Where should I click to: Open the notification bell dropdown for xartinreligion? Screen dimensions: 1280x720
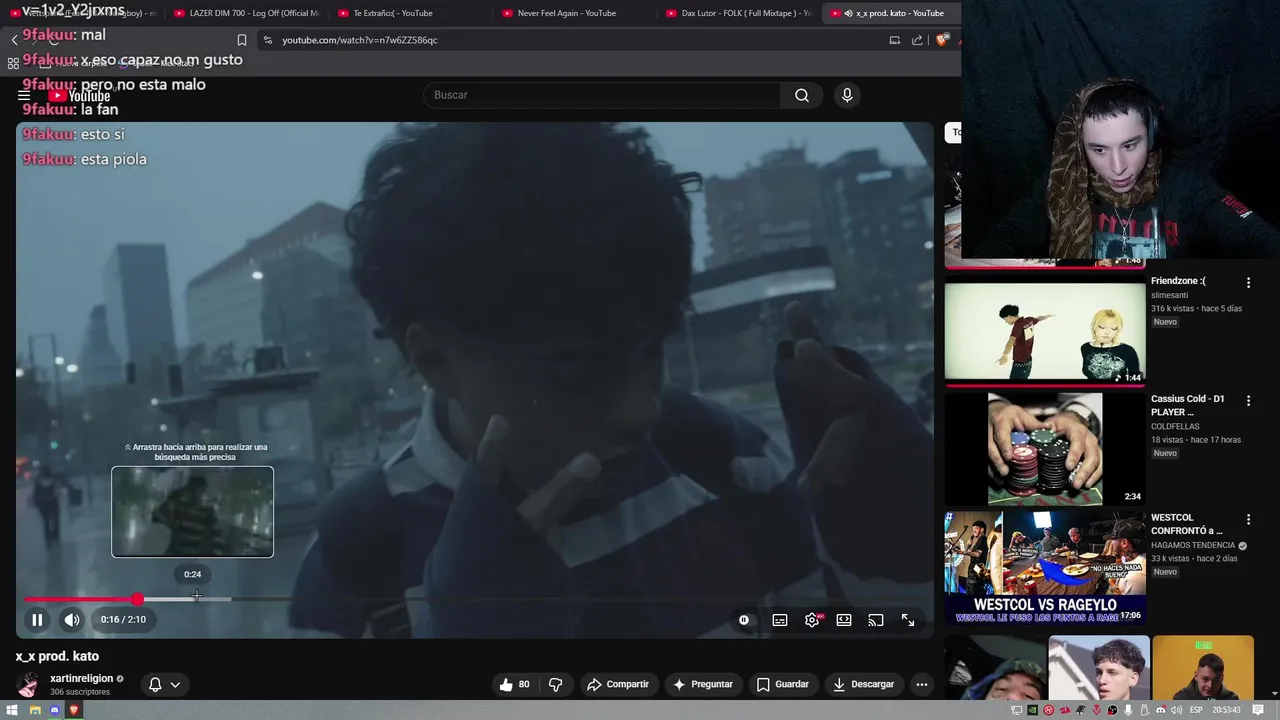click(164, 684)
